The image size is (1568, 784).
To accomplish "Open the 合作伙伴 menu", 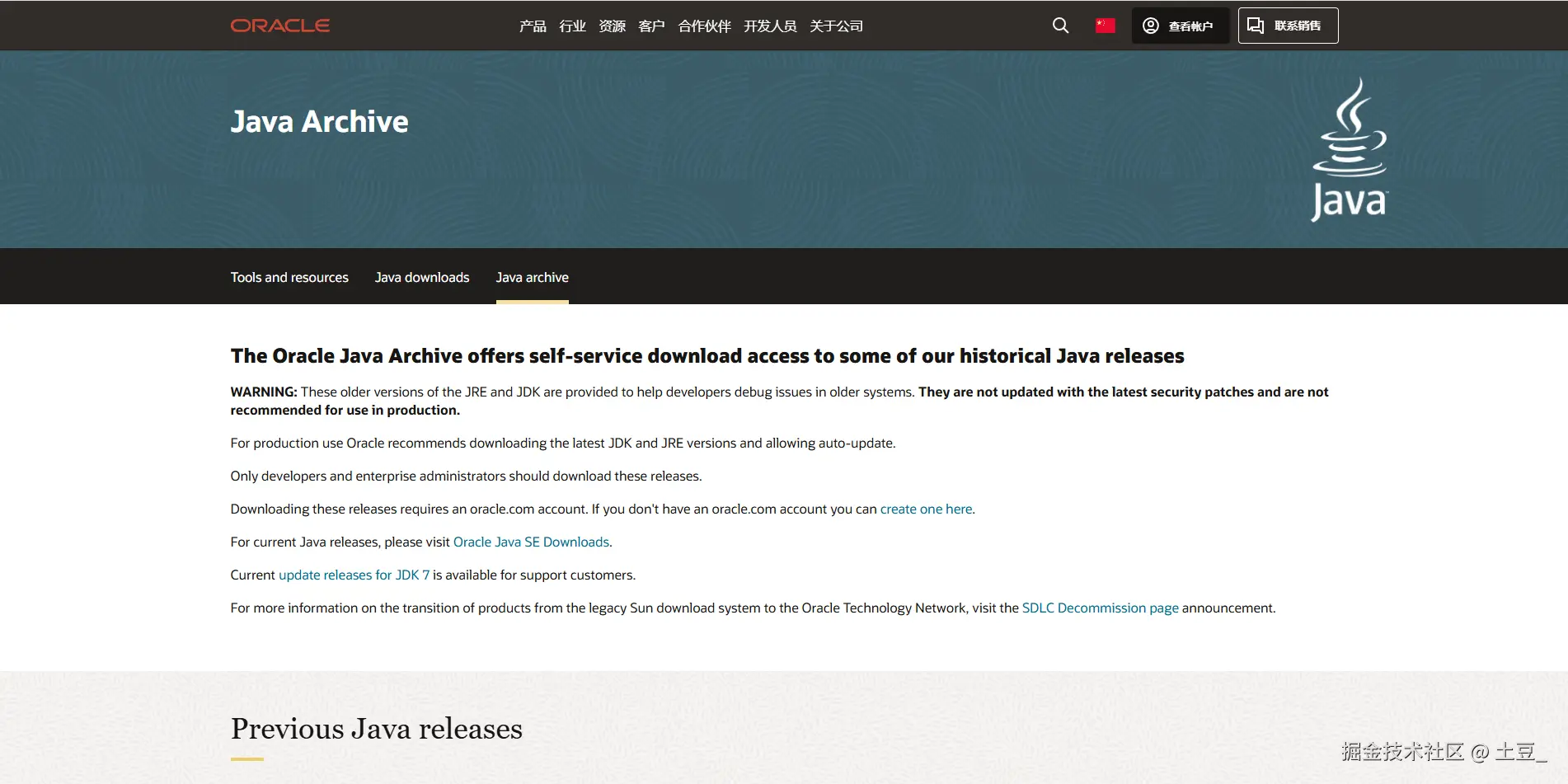I will tap(704, 26).
